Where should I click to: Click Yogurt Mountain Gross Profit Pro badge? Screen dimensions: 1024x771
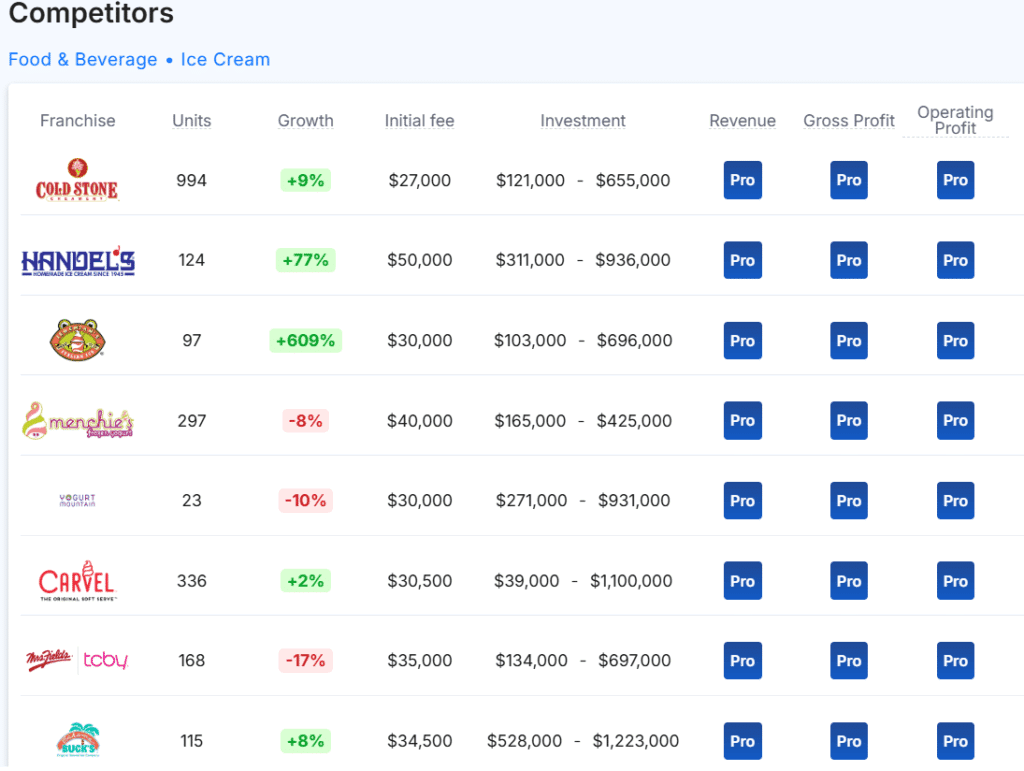849,501
